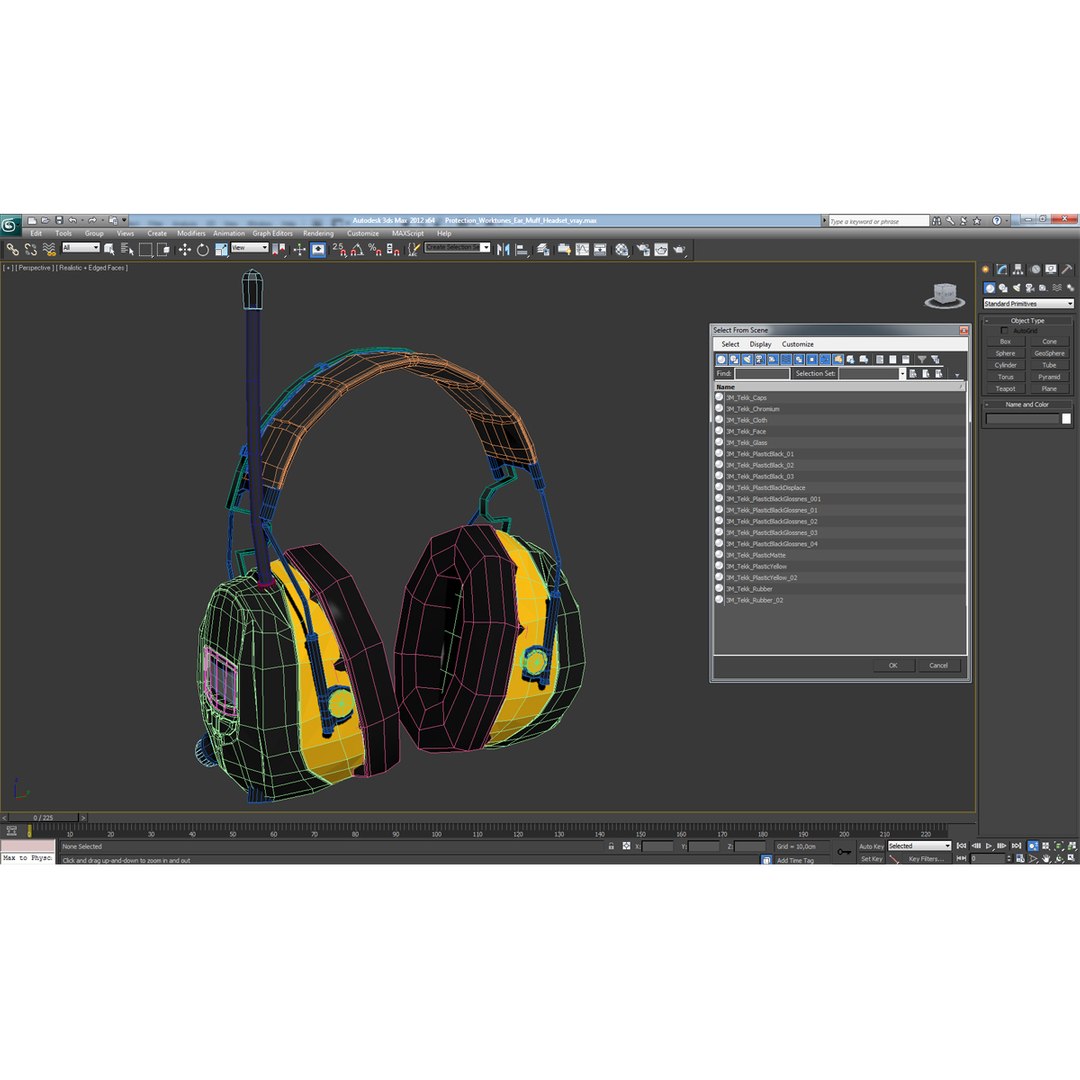Open the Display menu in Select From Scene

[x=760, y=344]
